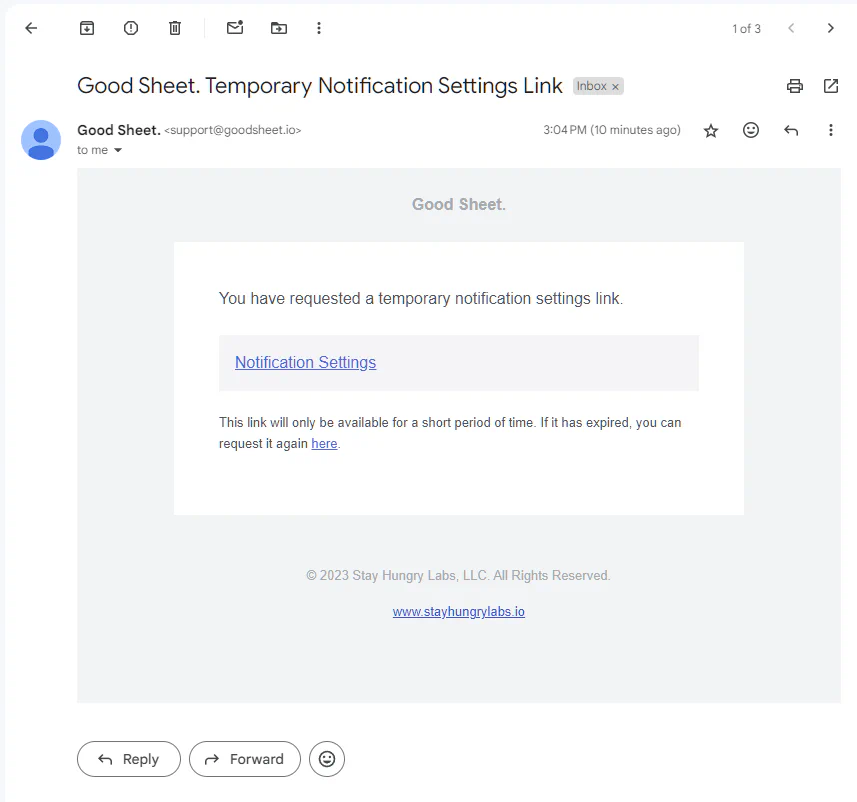Visit the www.stayhungrylabs.io link
857x802 pixels.
[x=459, y=611]
